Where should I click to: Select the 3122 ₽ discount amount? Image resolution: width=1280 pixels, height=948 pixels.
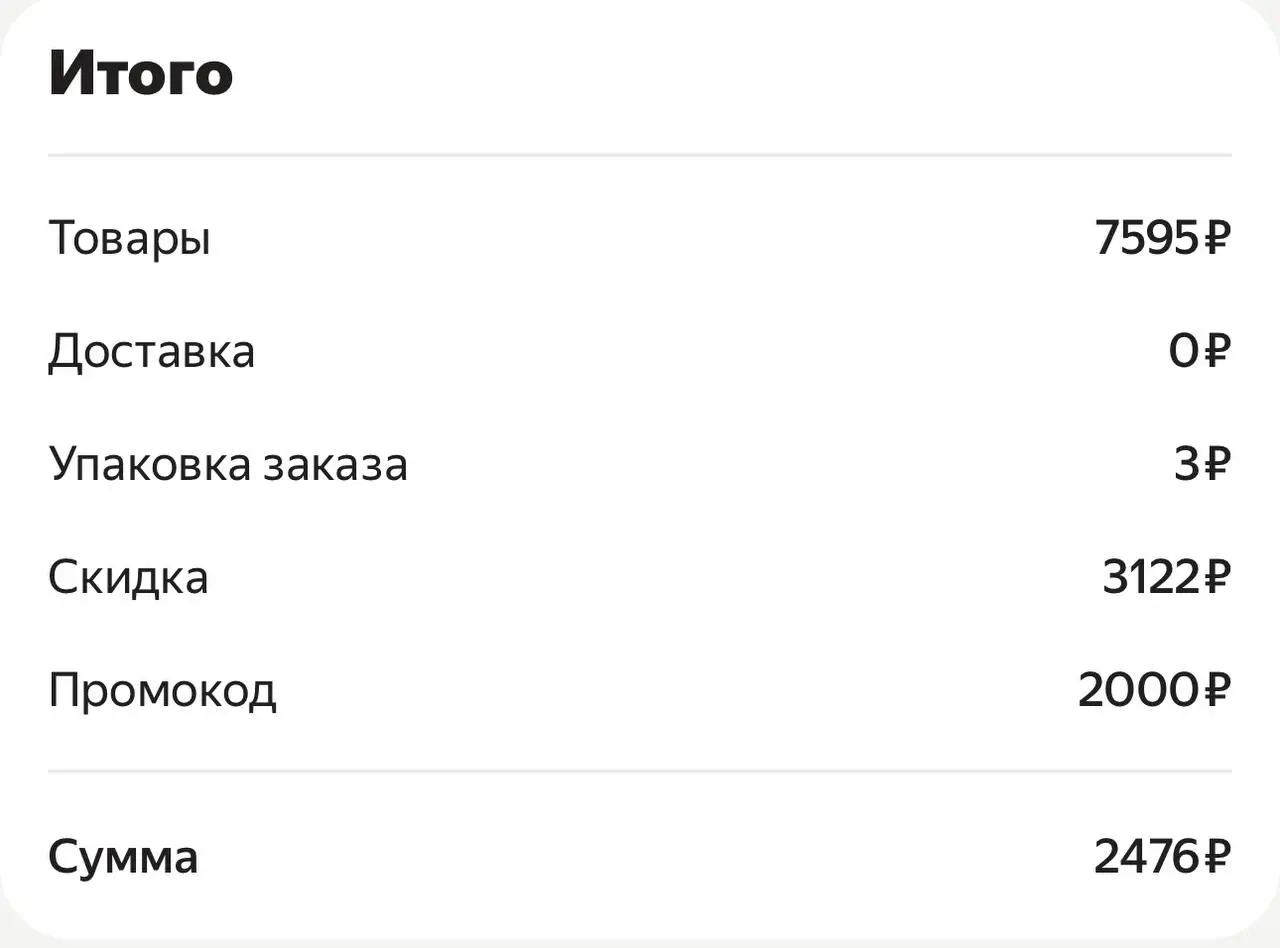(1166, 577)
